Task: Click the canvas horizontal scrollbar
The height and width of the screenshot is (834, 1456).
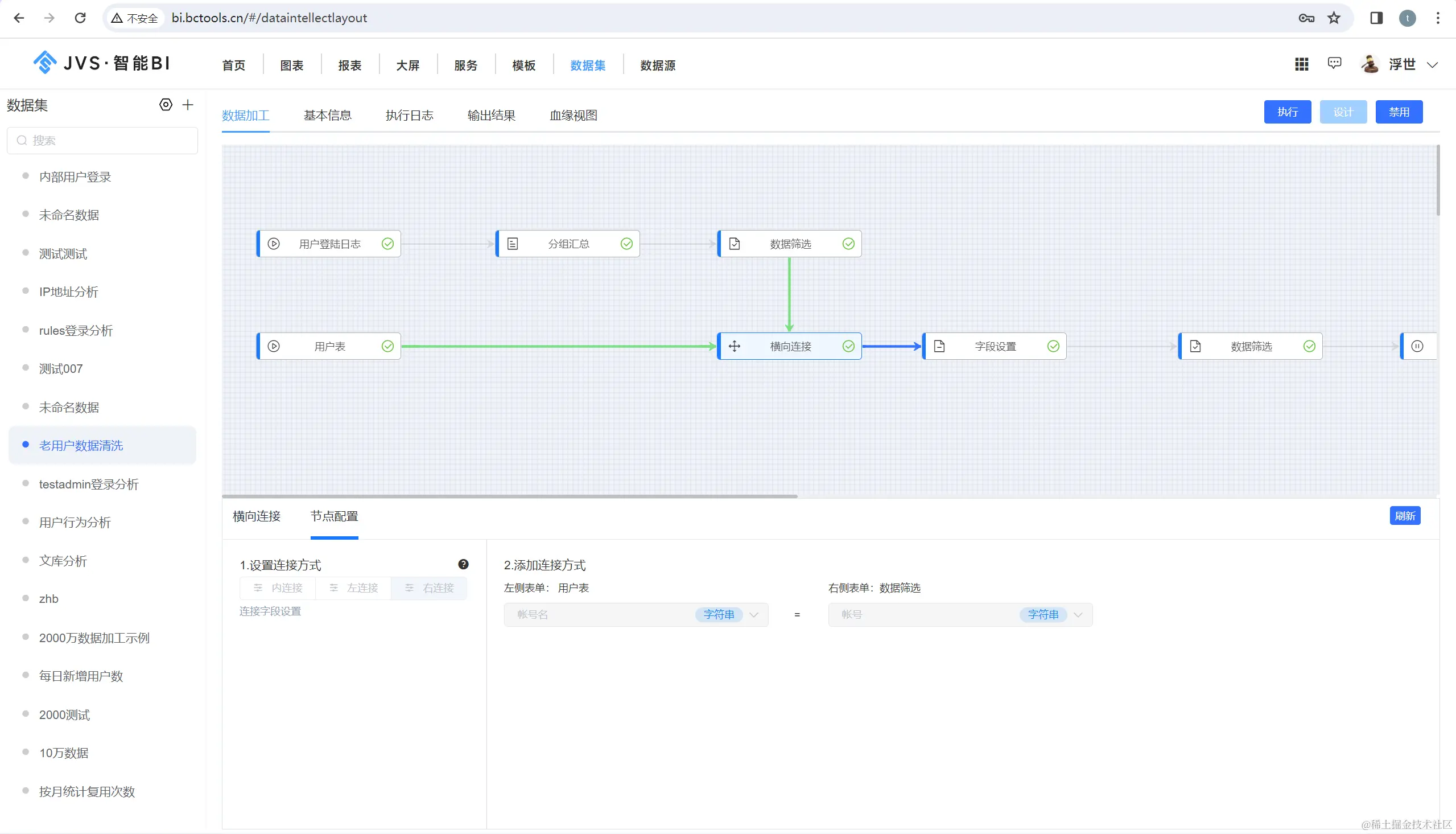Action: pyautogui.click(x=509, y=496)
